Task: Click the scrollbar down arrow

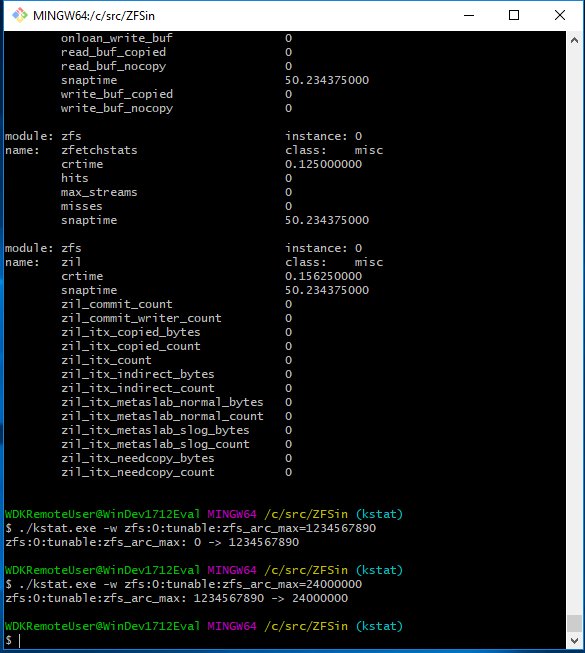Action: 575,640
